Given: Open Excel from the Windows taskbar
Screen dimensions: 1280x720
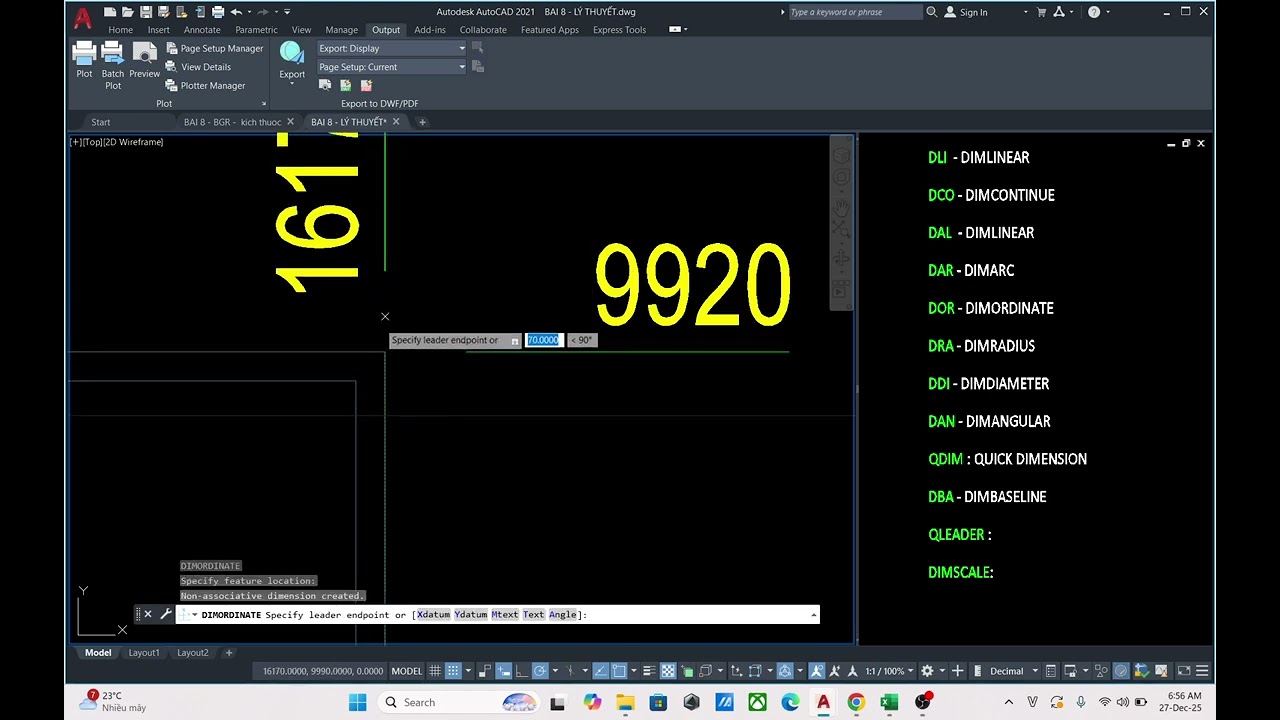Looking at the screenshot, I should 889,702.
